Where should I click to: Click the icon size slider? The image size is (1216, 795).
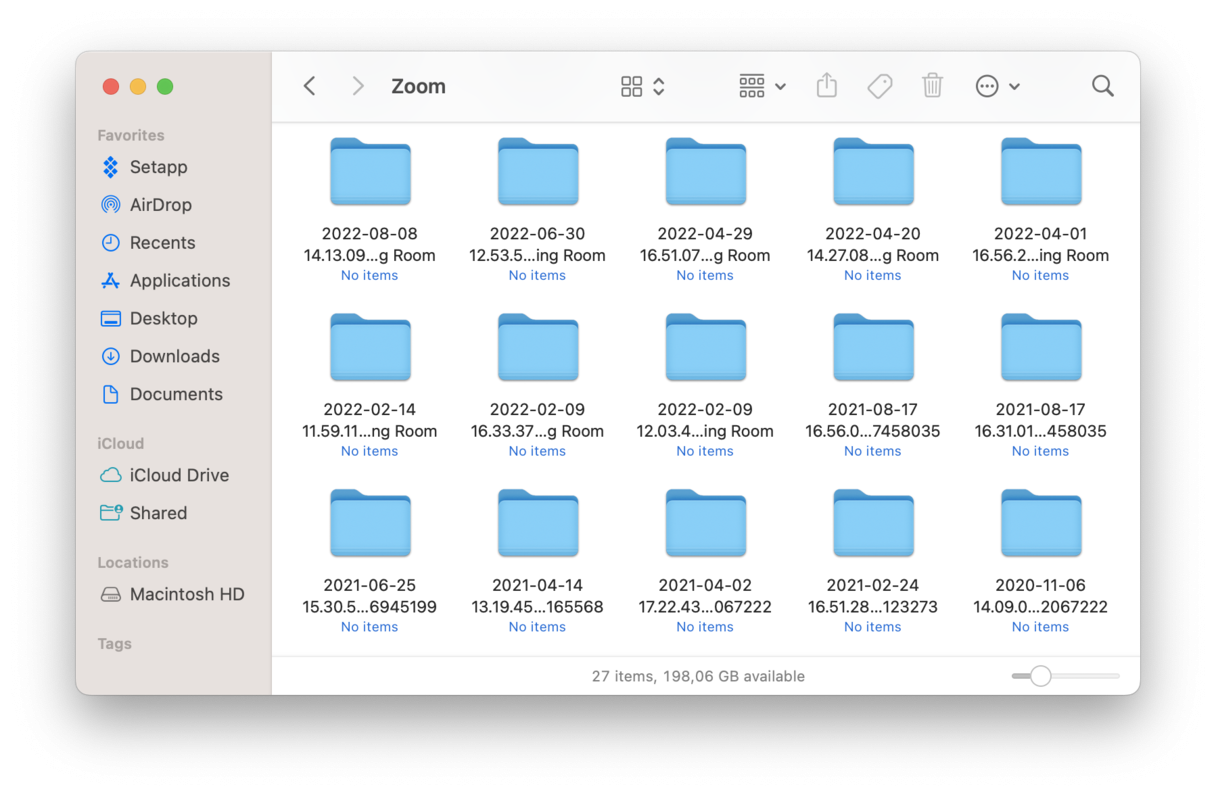click(x=1065, y=676)
